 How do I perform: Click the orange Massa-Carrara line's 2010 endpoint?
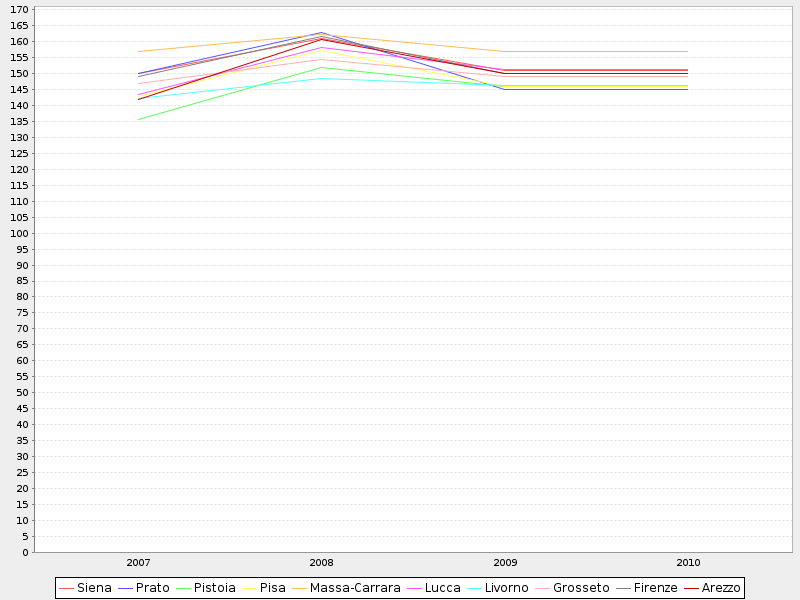[x=688, y=52]
